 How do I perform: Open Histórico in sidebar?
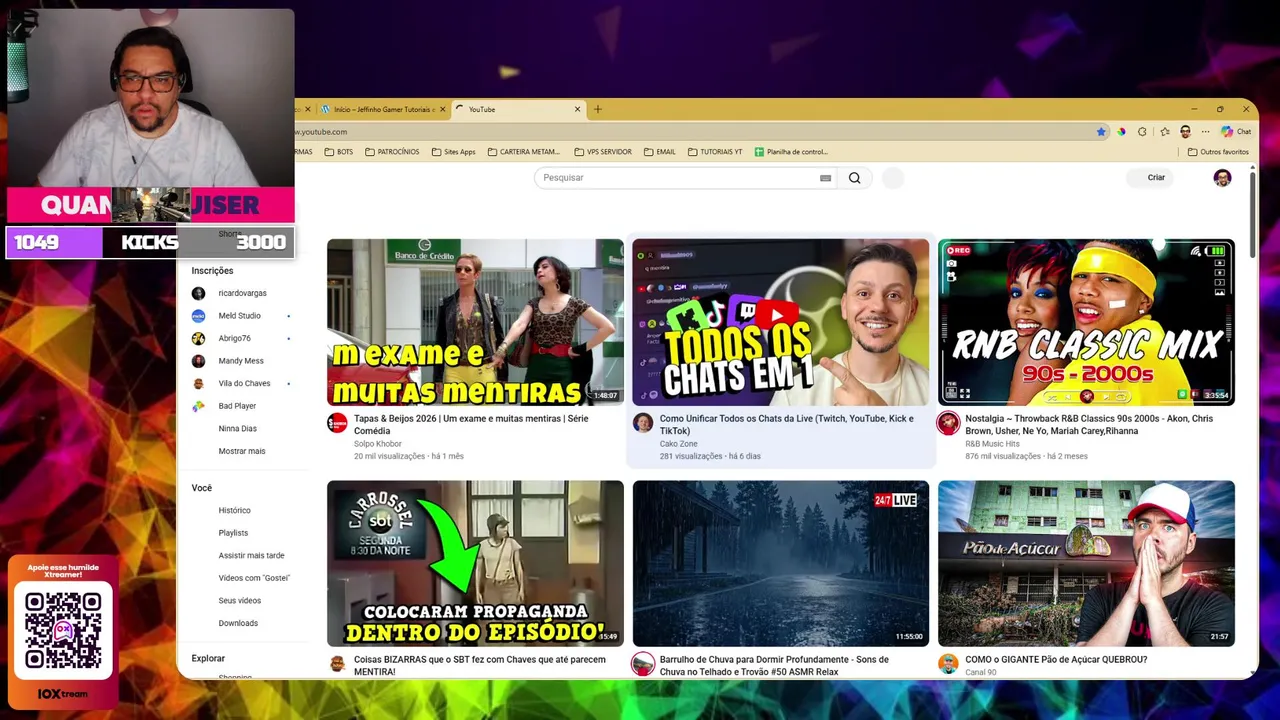tap(235, 510)
